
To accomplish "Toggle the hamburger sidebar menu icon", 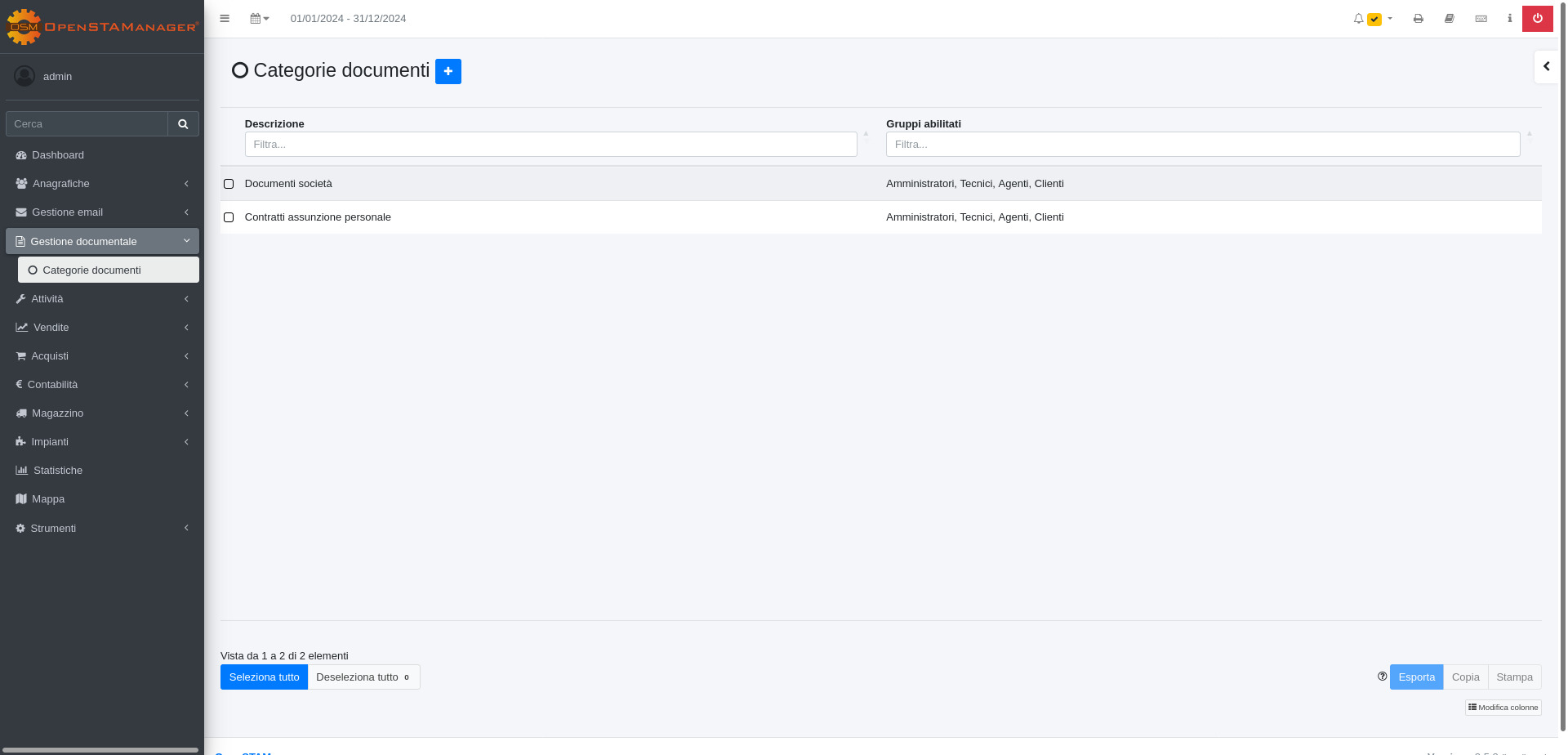I will coord(225,18).
